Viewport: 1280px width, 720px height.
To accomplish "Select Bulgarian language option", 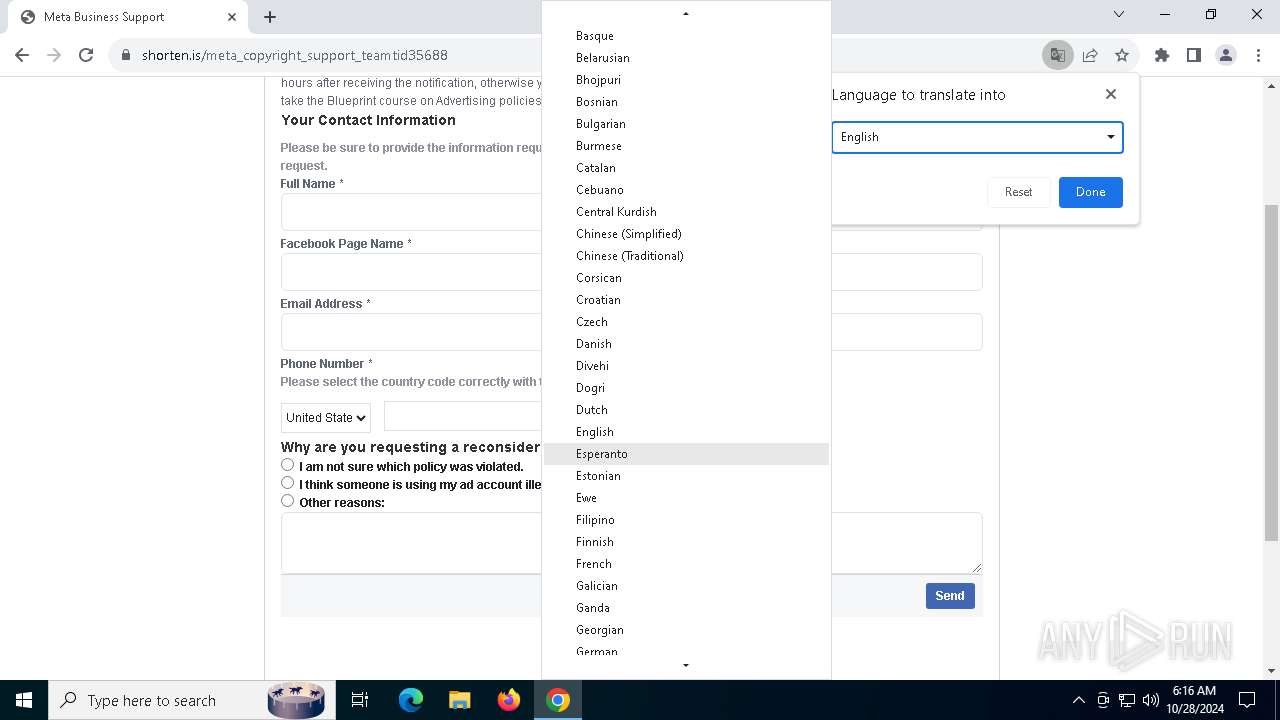I will (686, 124).
